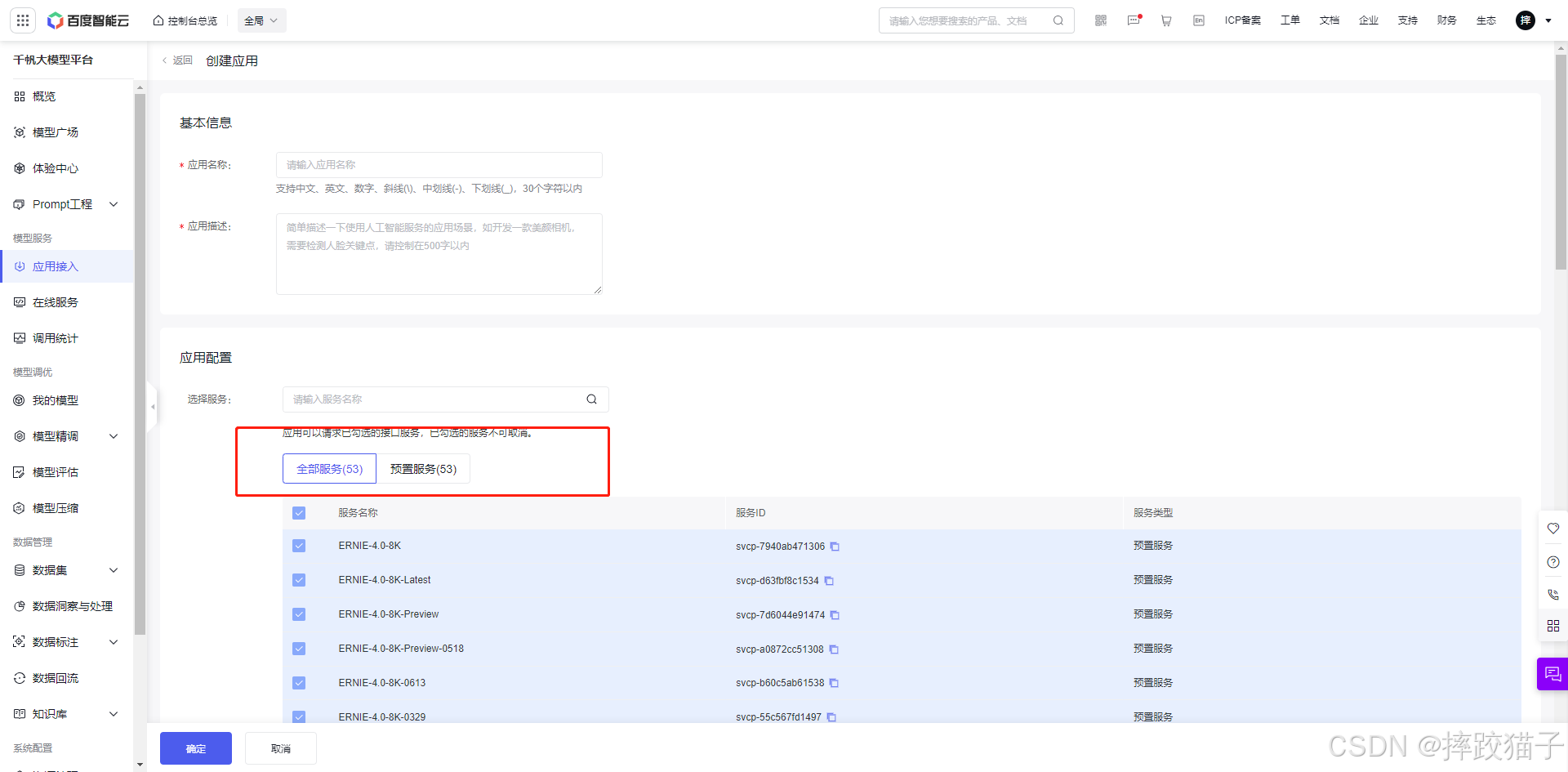Switch language with the En icon
This screenshot has width=1568, height=772.
coord(1199,20)
